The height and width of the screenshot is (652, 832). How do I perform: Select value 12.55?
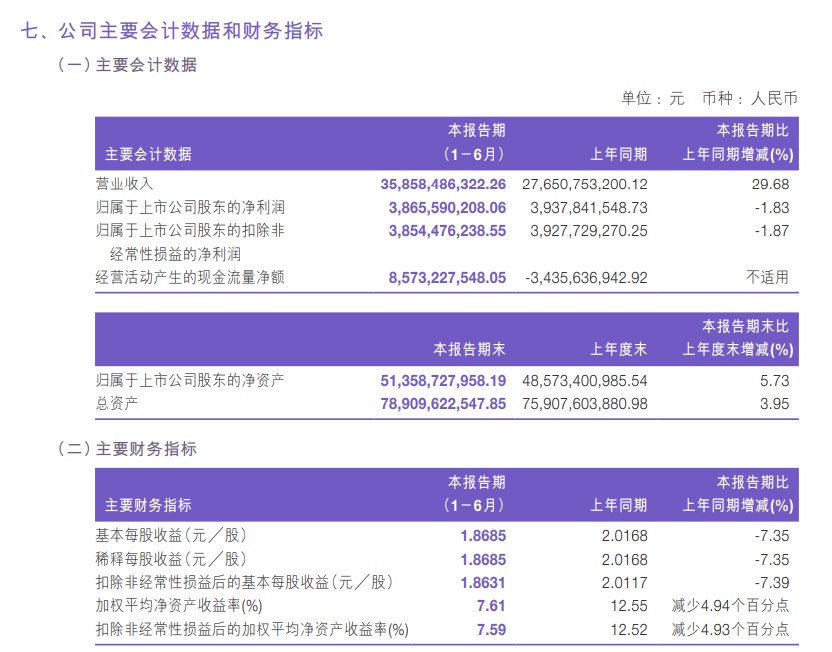(629, 606)
